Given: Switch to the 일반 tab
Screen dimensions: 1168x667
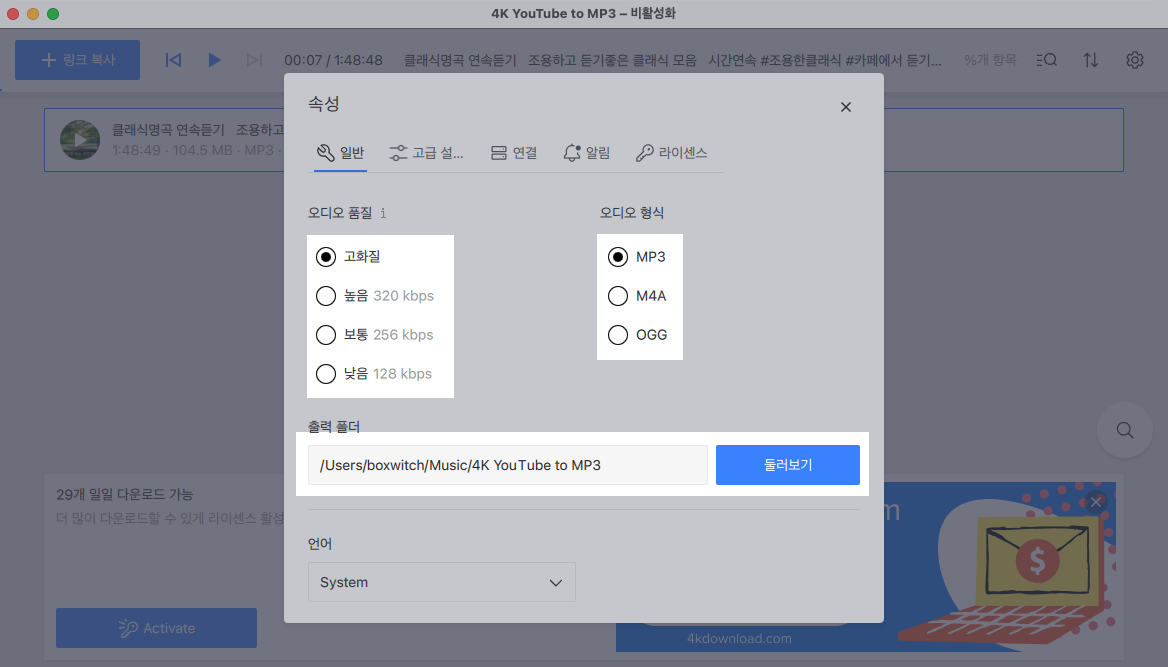Looking at the screenshot, I should [340, 153].
